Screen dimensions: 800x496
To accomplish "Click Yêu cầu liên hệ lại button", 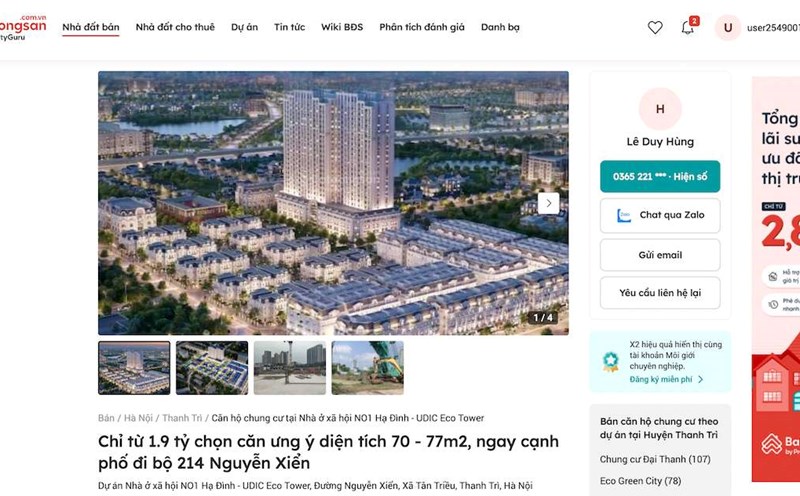I will pos(660,293).
